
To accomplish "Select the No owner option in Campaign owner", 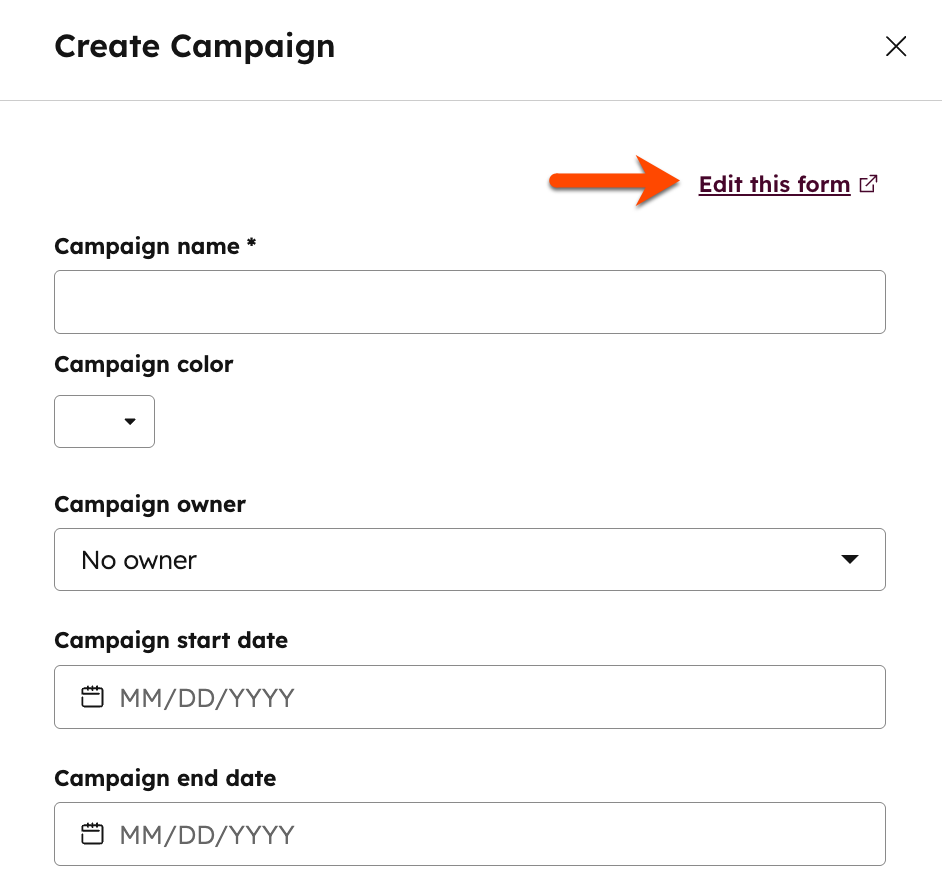I will point(137,560).
